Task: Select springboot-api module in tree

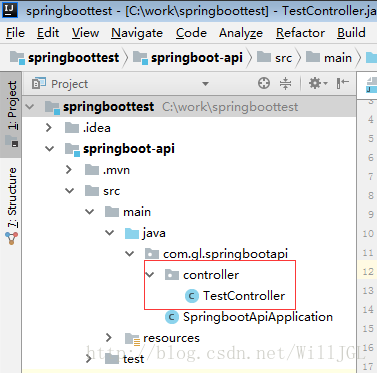Action: 189,149
